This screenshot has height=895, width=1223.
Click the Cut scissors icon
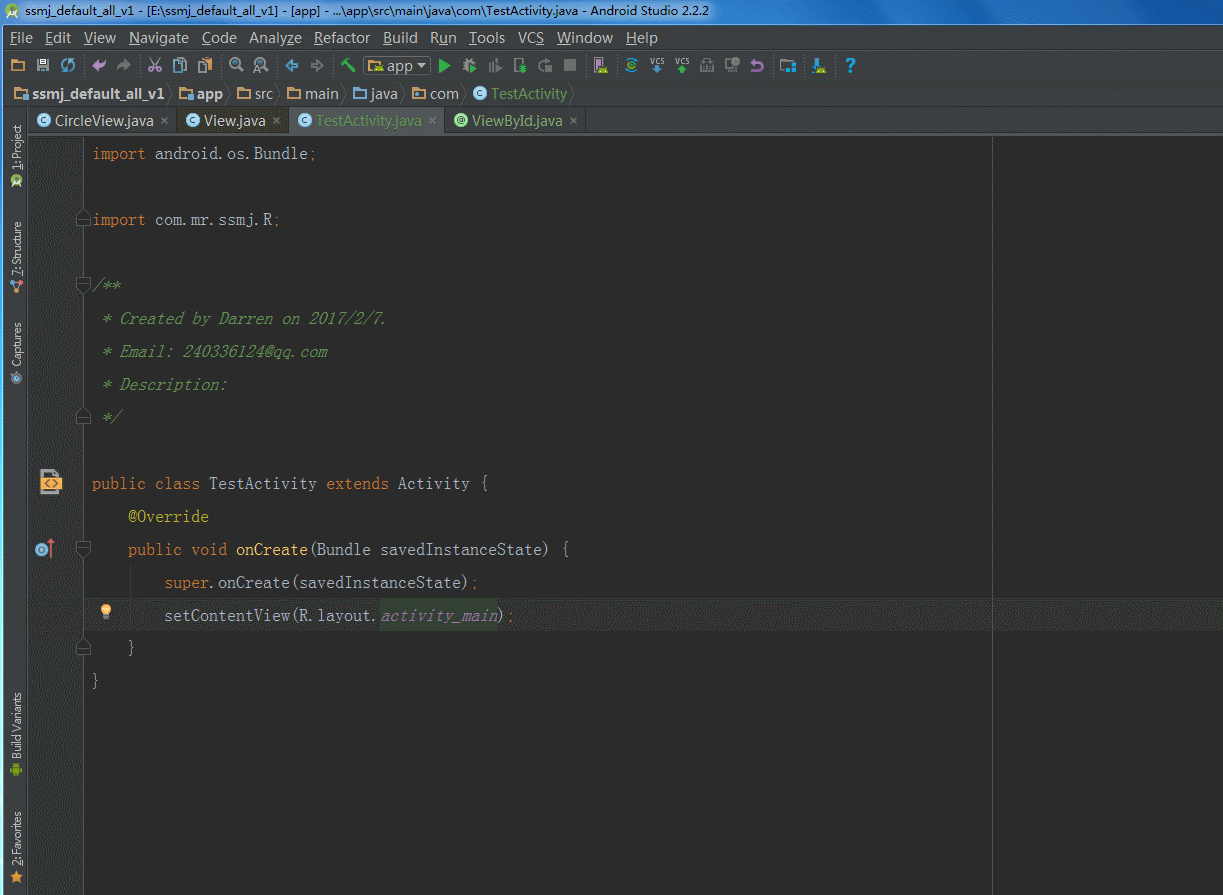click(x=155, y=65)
